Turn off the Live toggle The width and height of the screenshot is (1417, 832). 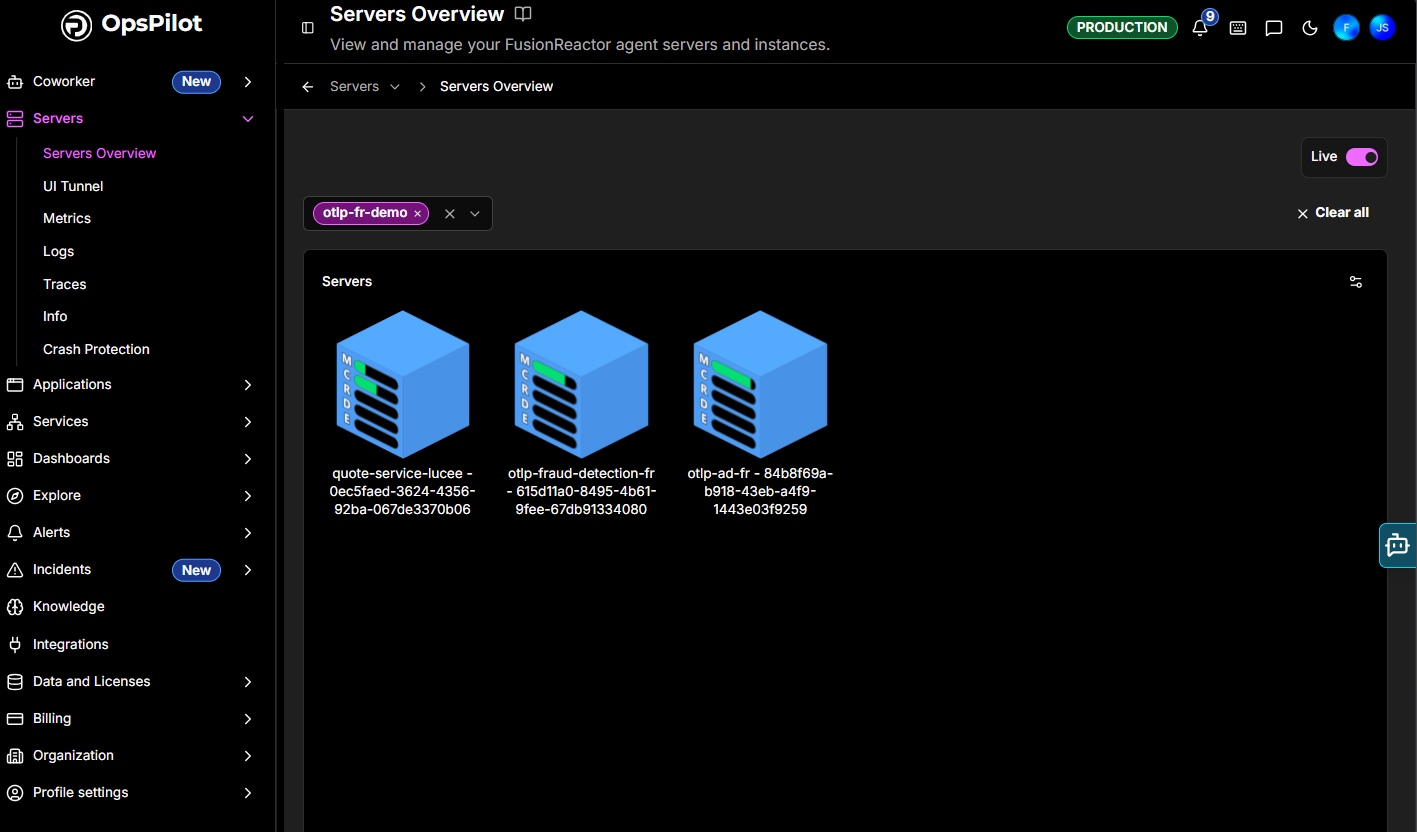click(1362, 157)
